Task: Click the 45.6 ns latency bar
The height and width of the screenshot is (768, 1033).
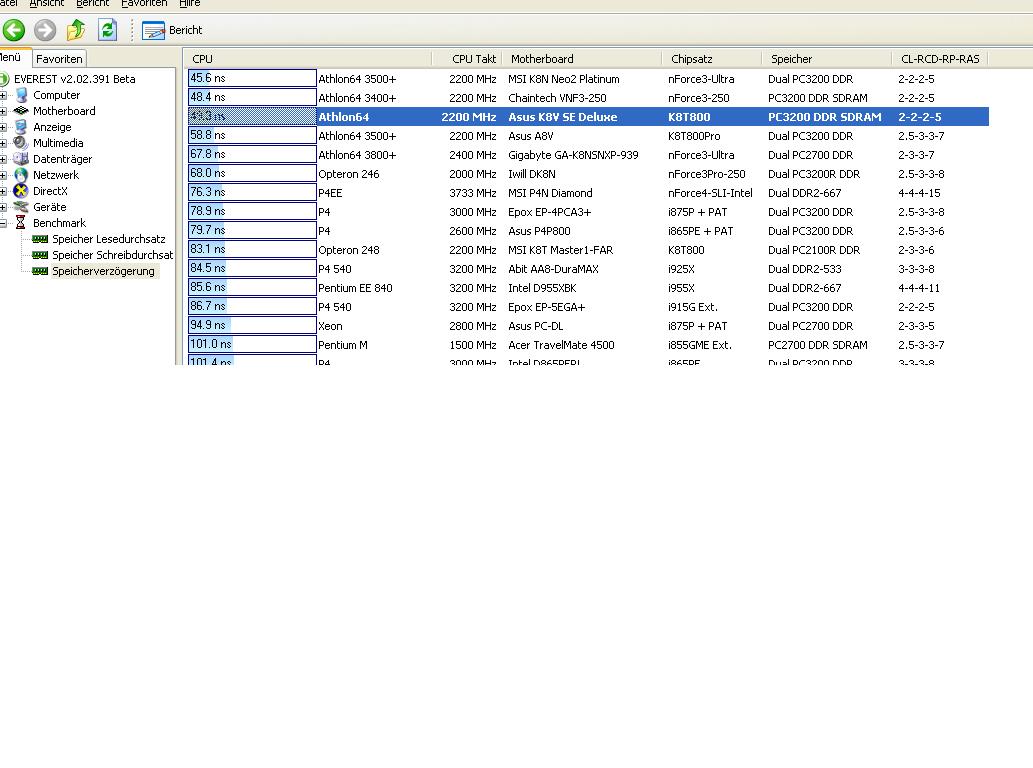Action: [252, 78]
